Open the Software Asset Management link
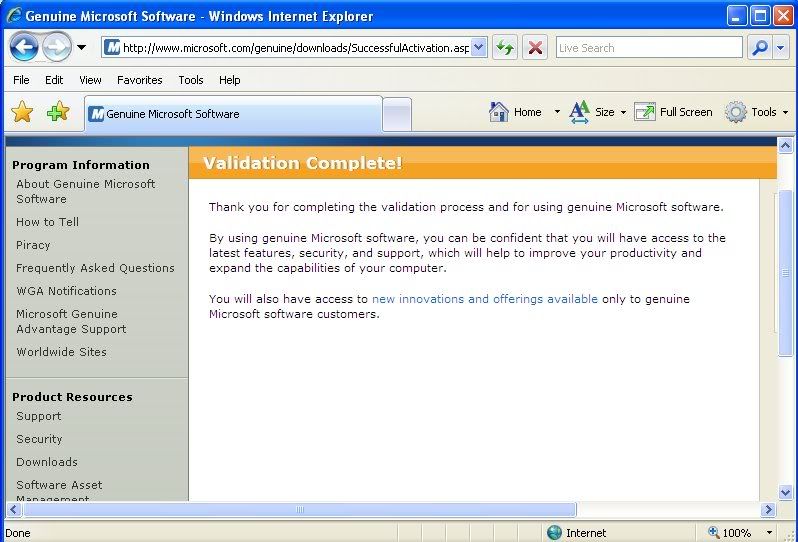 59,490
